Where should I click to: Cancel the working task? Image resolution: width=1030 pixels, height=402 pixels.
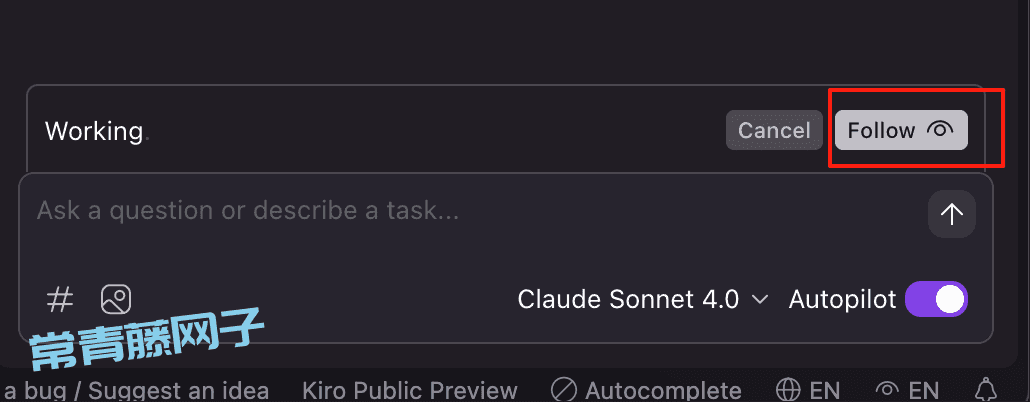pos(774,130)
